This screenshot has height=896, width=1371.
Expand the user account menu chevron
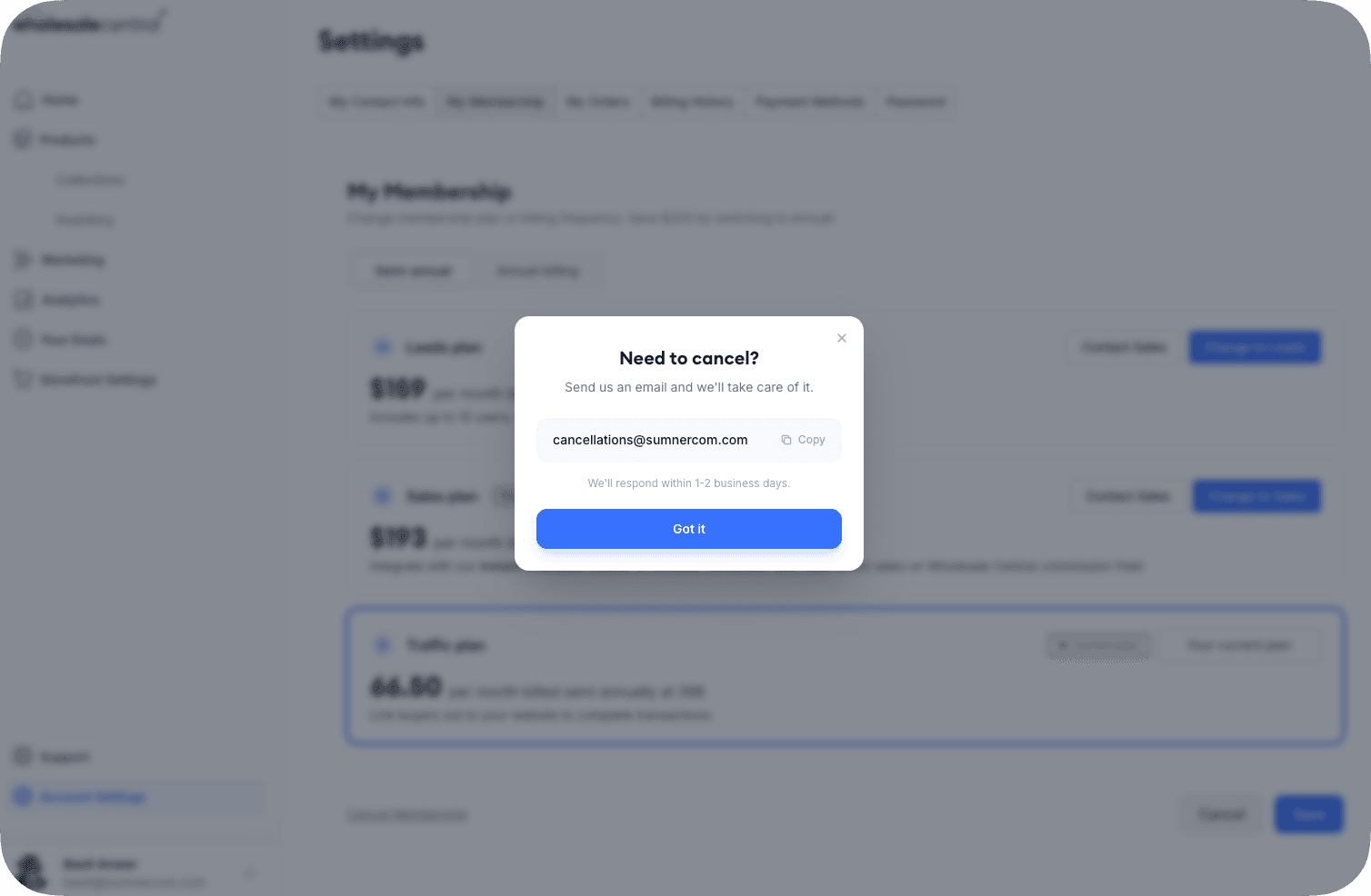[x=249, y=873]
